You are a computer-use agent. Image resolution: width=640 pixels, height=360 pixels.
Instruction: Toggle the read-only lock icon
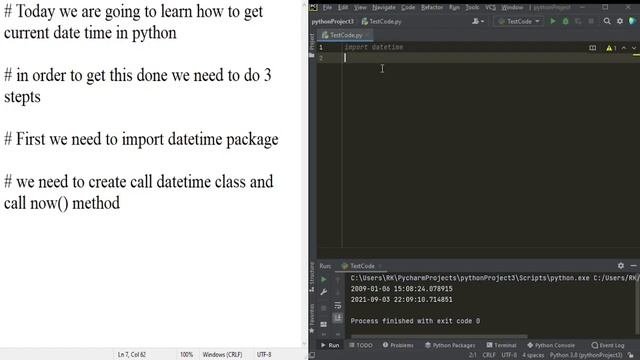(x=631, y=356)
